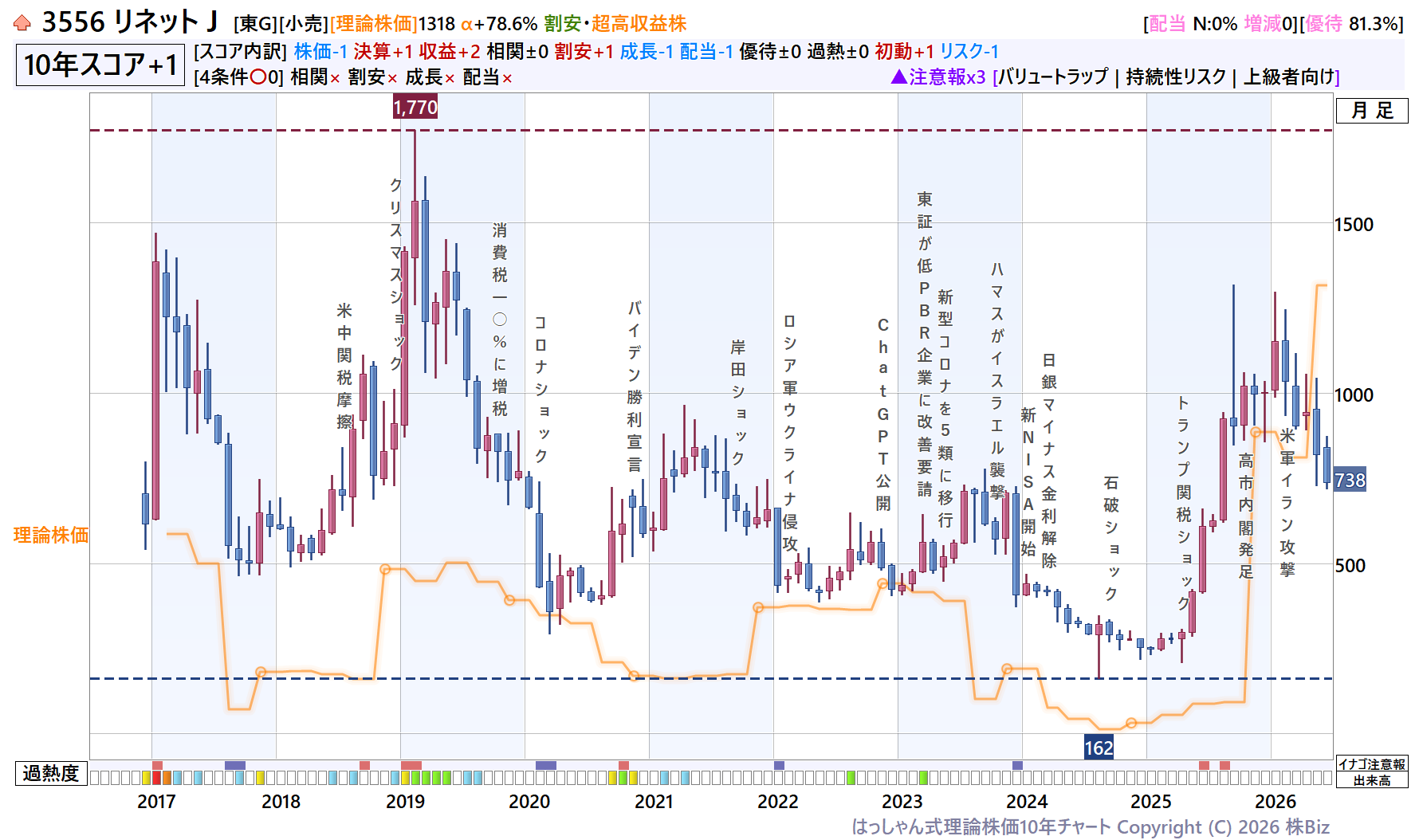Click the 月足 timeframe box
Image resolution: width=1419 pixels, height=840 pixels.
(x=1372, y=111)
